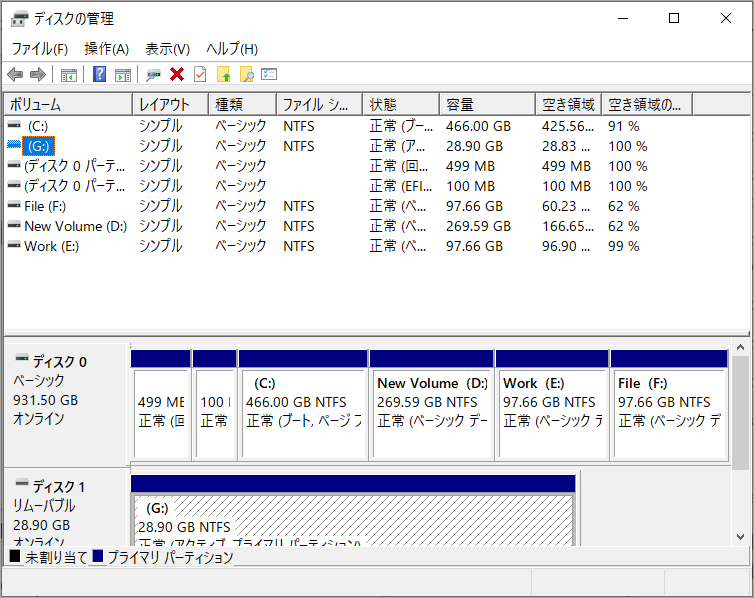Image resolution: width=754 pixels, height=598 pixels.
Task: Open the ヘルプ(H) menu
Action: coord(232,49)
